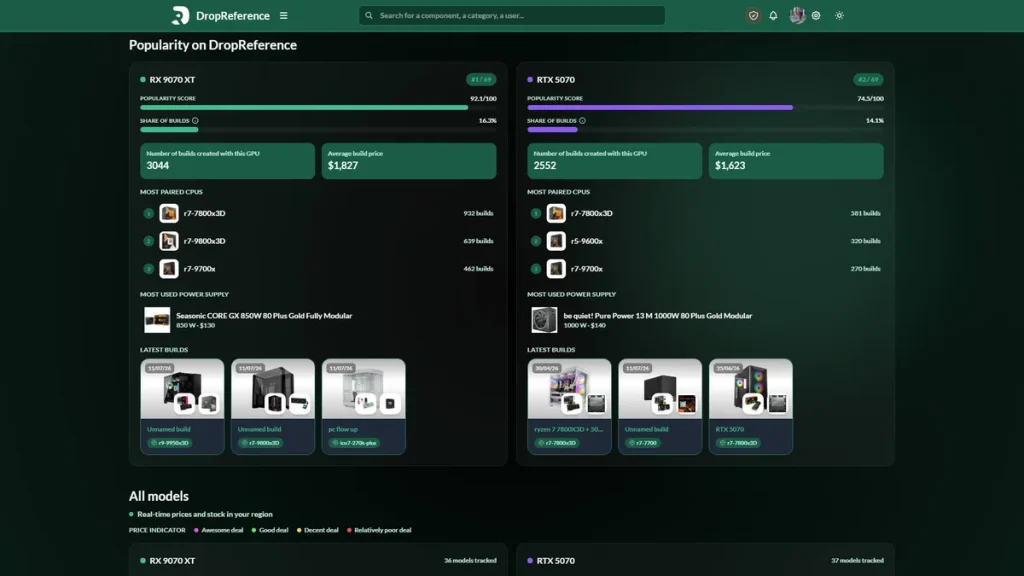The image size is (1024, 576).
Task: Click RX 9070 XT heading under All models
Action: pos(172,561)
